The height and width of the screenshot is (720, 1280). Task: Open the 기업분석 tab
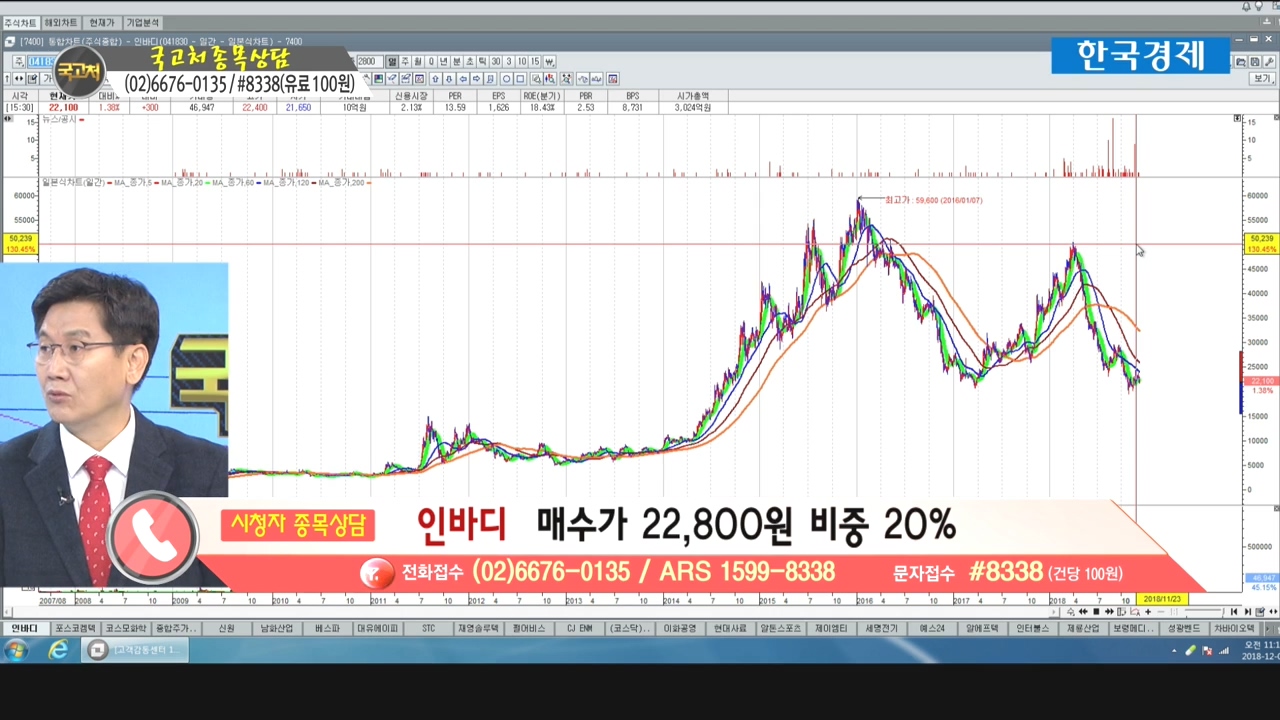143,22
